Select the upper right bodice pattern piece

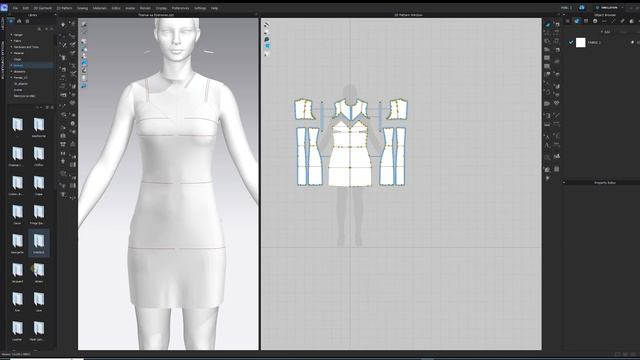click(398, 109)
